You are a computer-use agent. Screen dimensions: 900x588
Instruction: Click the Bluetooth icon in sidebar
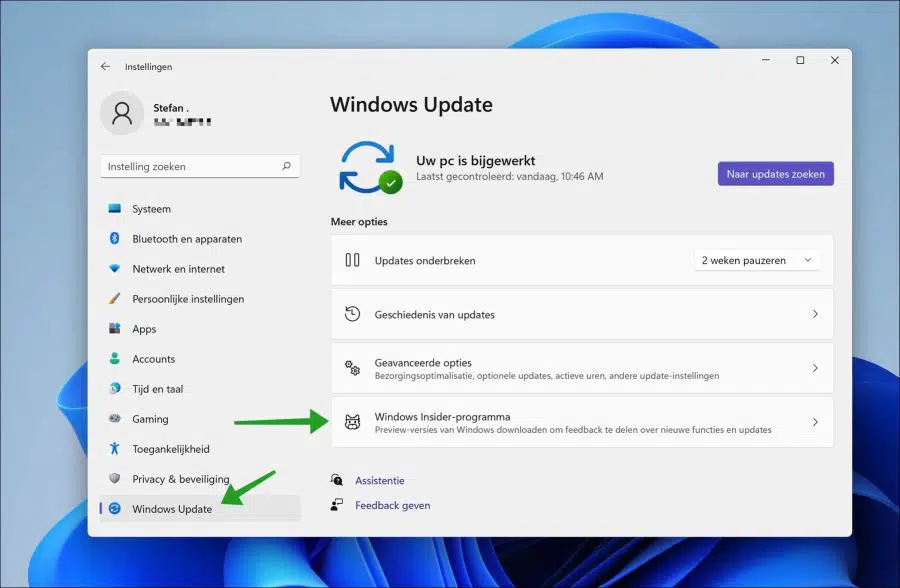click(114, 238)
